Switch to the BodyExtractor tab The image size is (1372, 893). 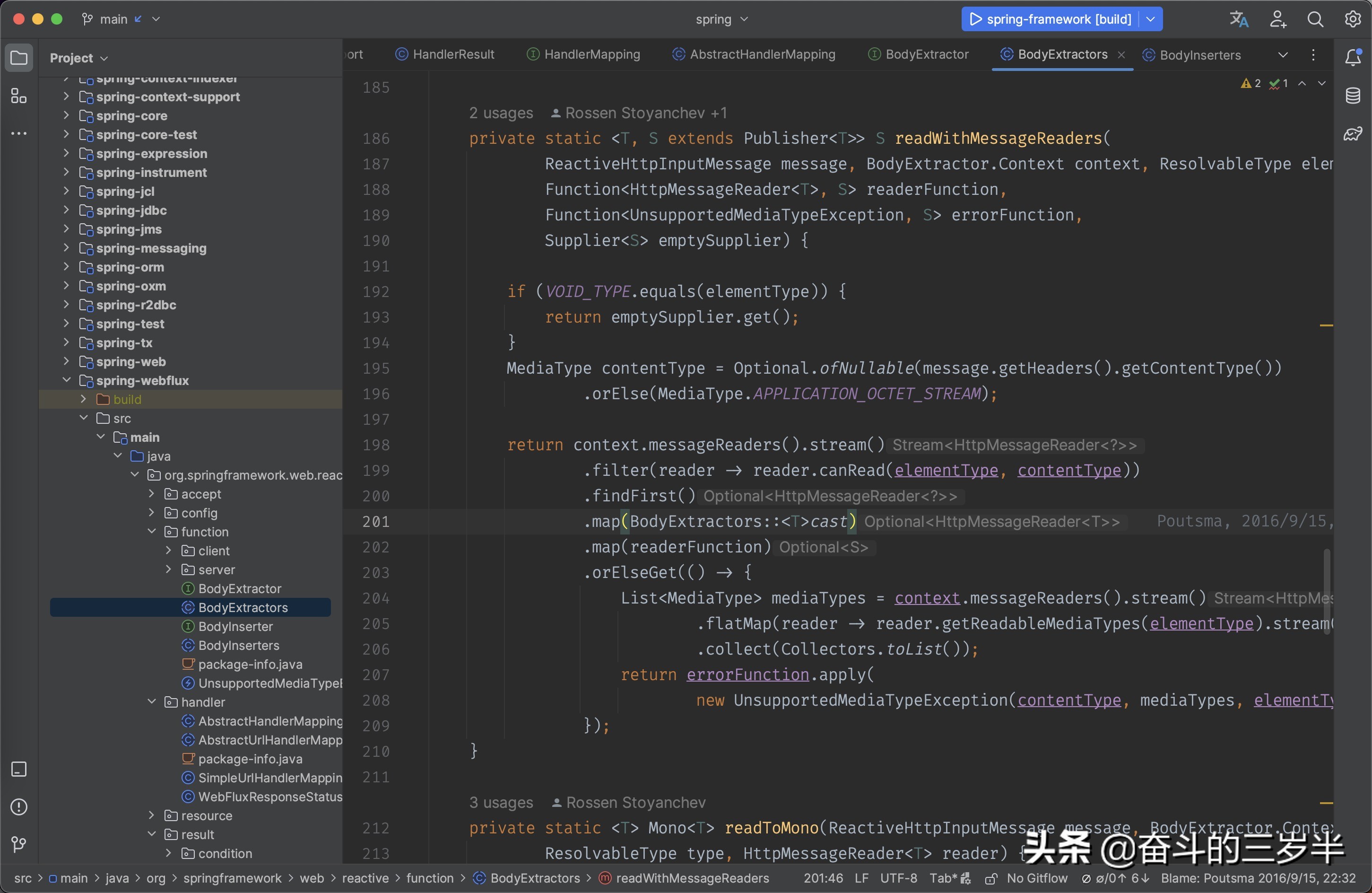tap(918, 54)
